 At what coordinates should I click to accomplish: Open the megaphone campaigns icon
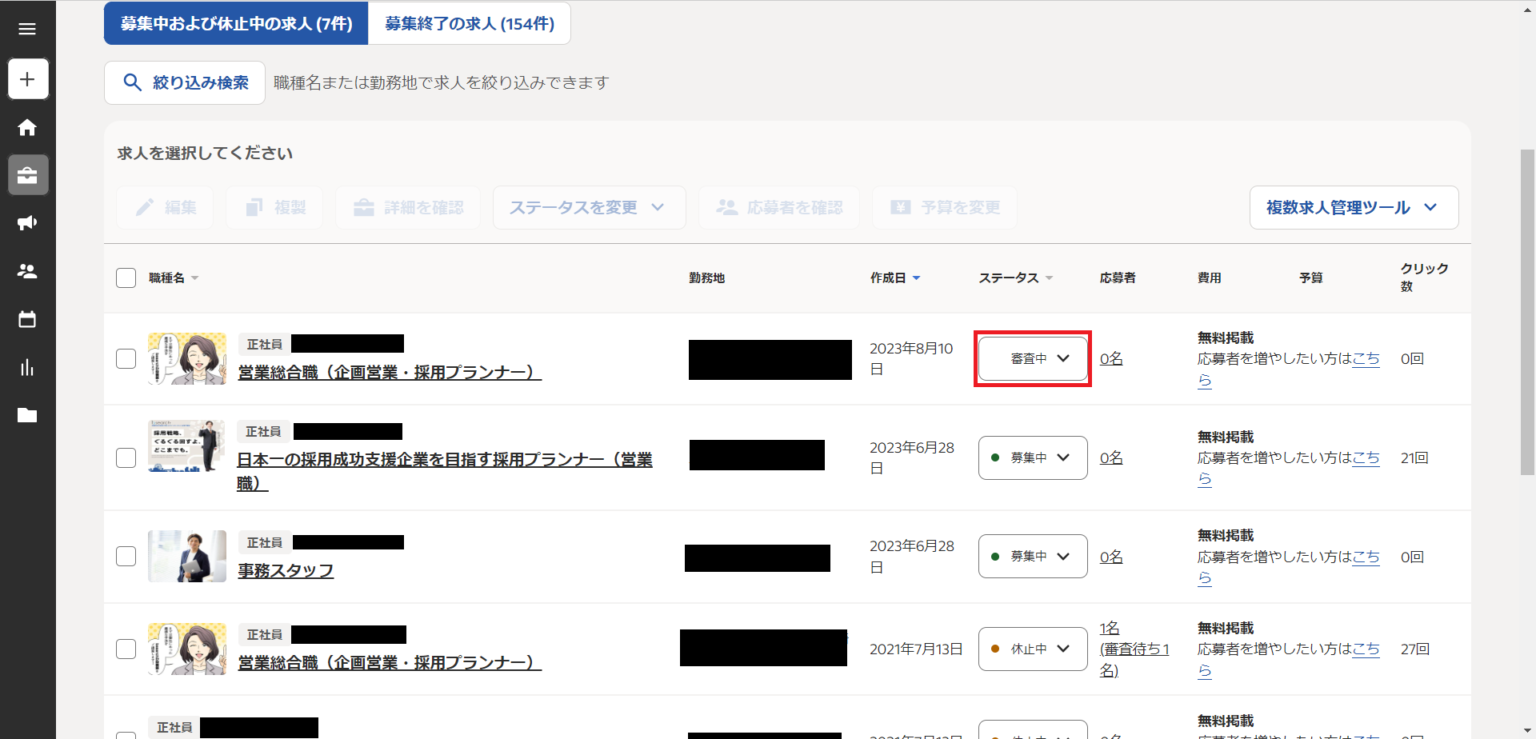pos(28,223)
